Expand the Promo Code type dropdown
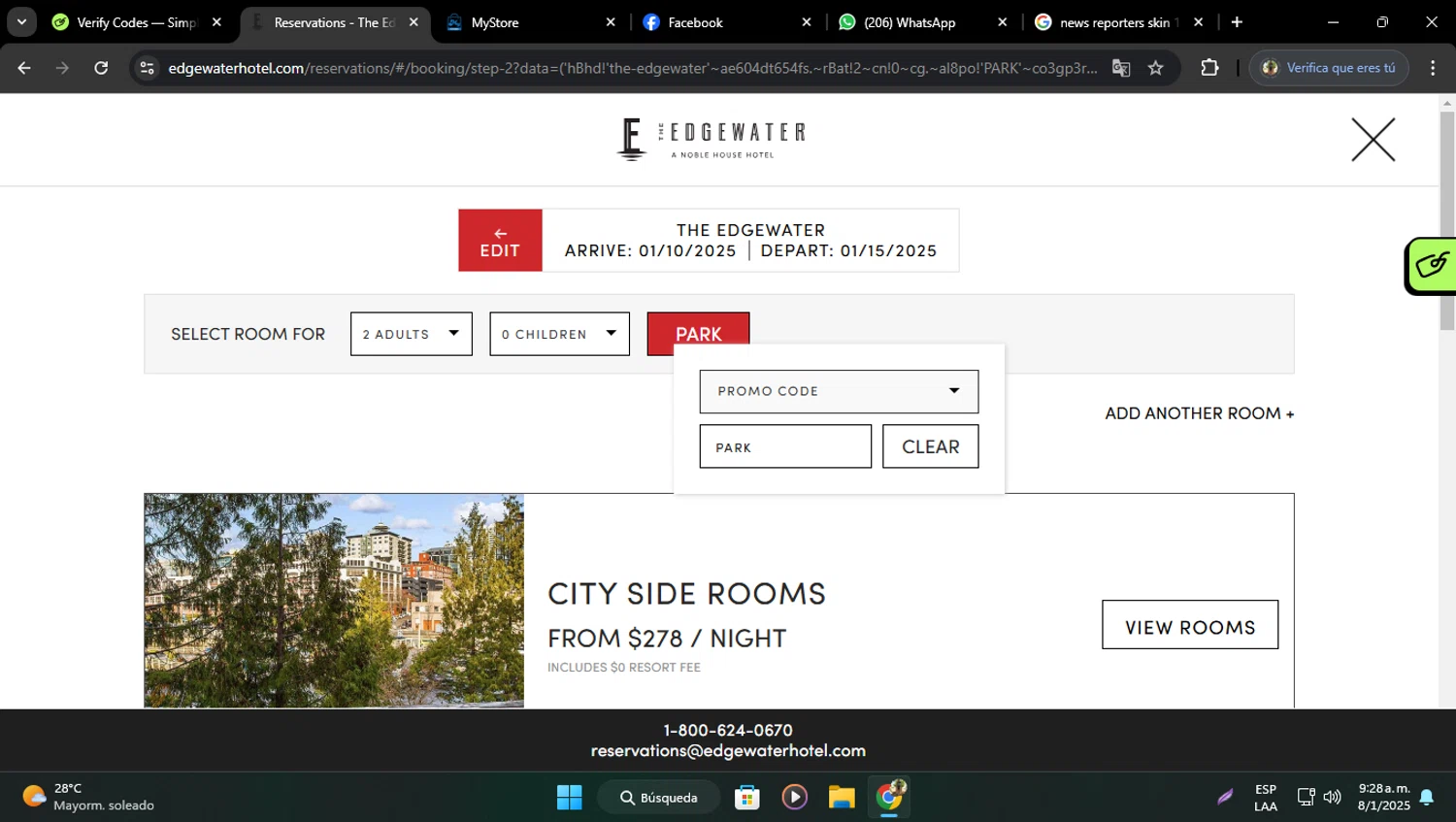This screenshot has height=822, width=1456. click(839, 391)
